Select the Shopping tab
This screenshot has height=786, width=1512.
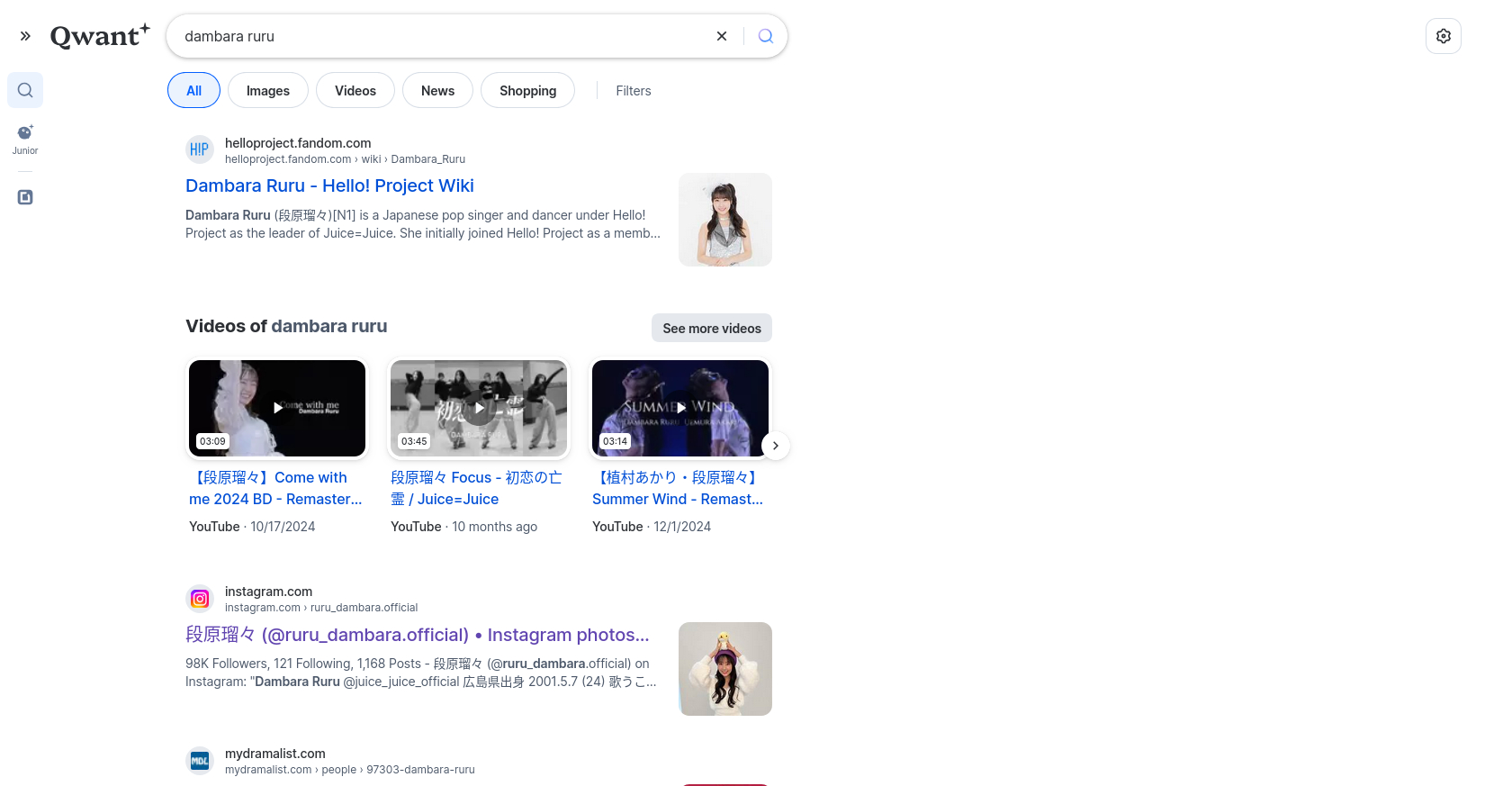(527, 91)
